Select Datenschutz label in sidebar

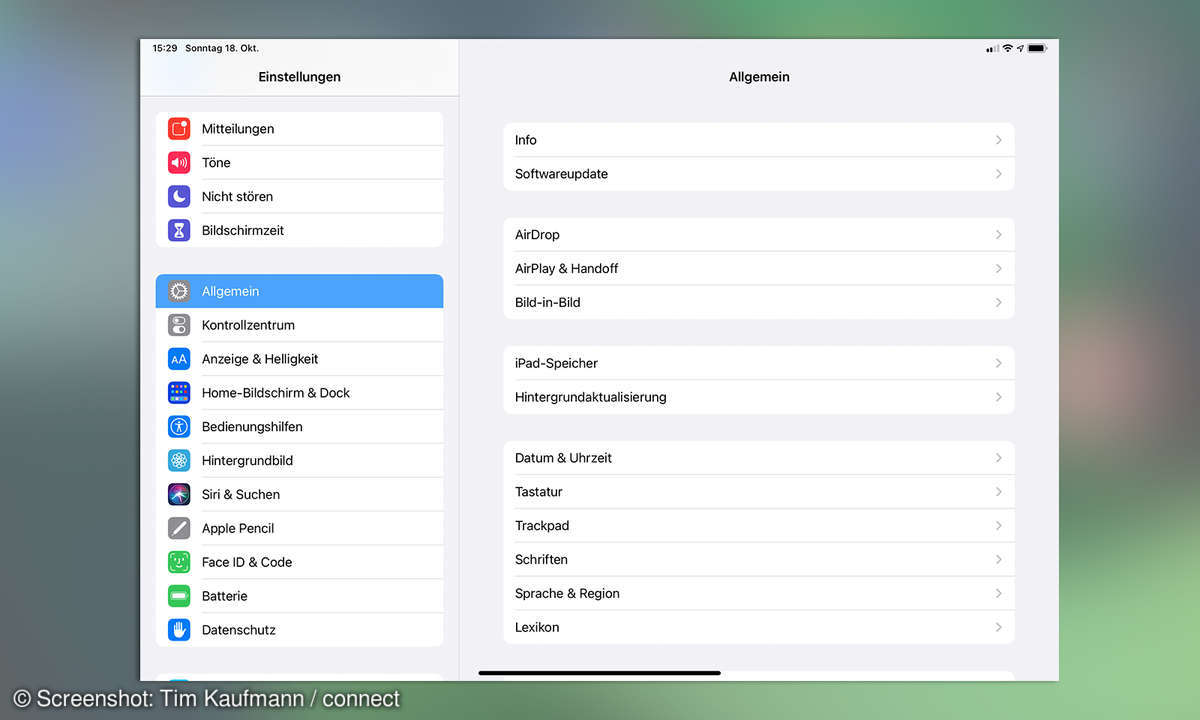point(239,630)
